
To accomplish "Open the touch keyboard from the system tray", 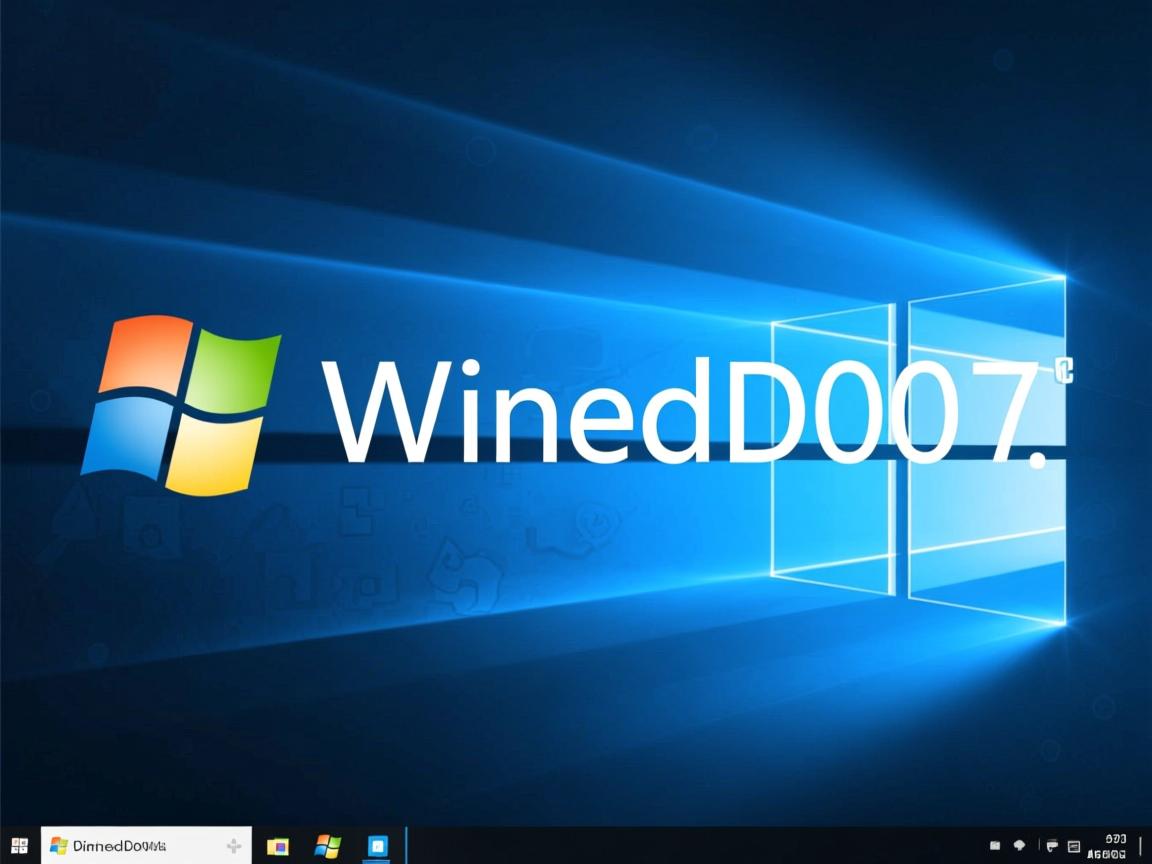I will [x=1073, y=847].
